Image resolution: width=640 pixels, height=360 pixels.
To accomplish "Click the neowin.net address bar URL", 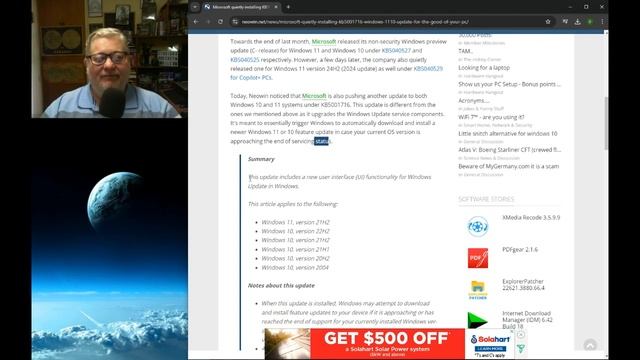I will [355, 22].
